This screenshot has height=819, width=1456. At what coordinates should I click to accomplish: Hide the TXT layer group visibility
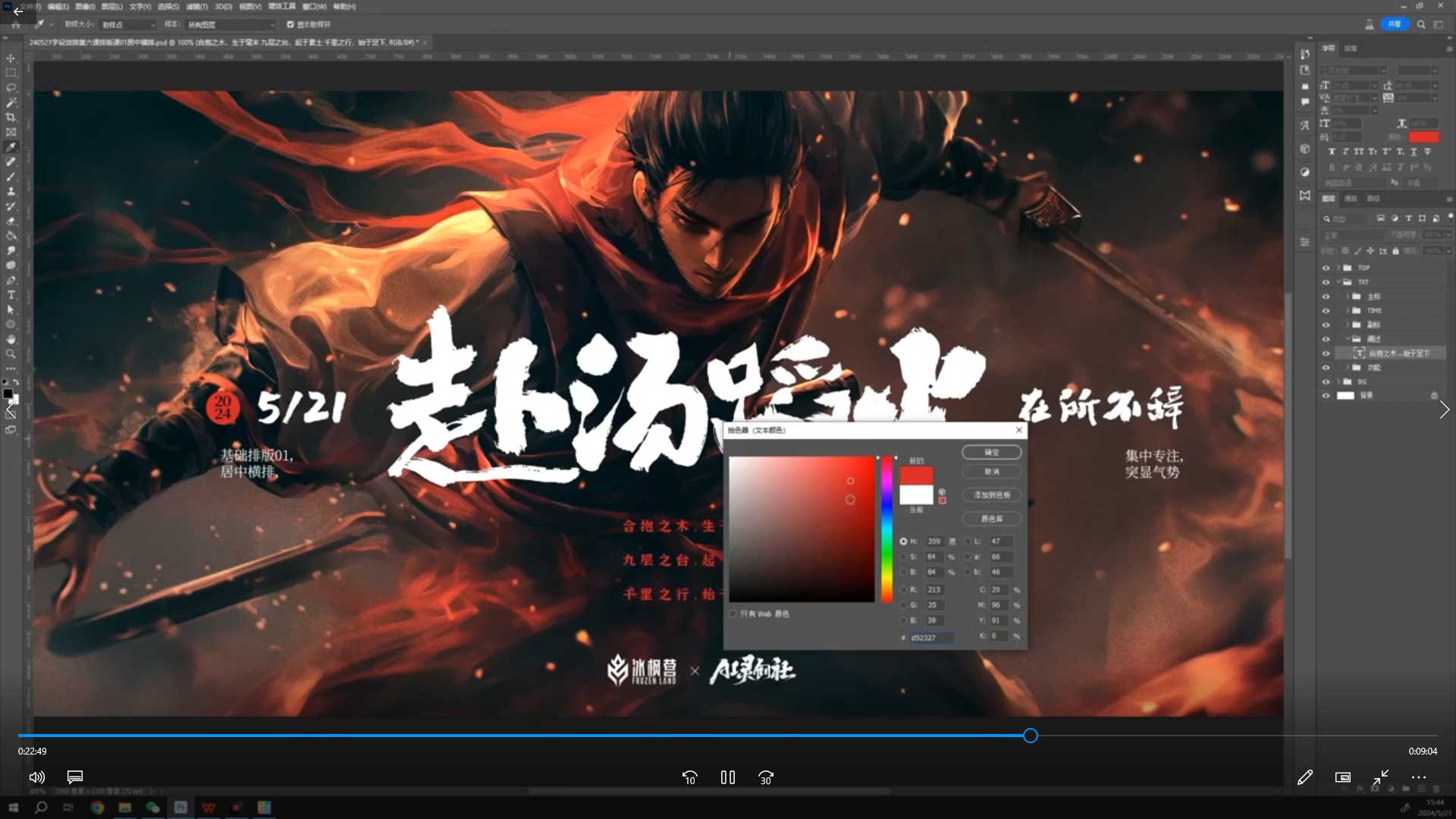pos(1326,281)
